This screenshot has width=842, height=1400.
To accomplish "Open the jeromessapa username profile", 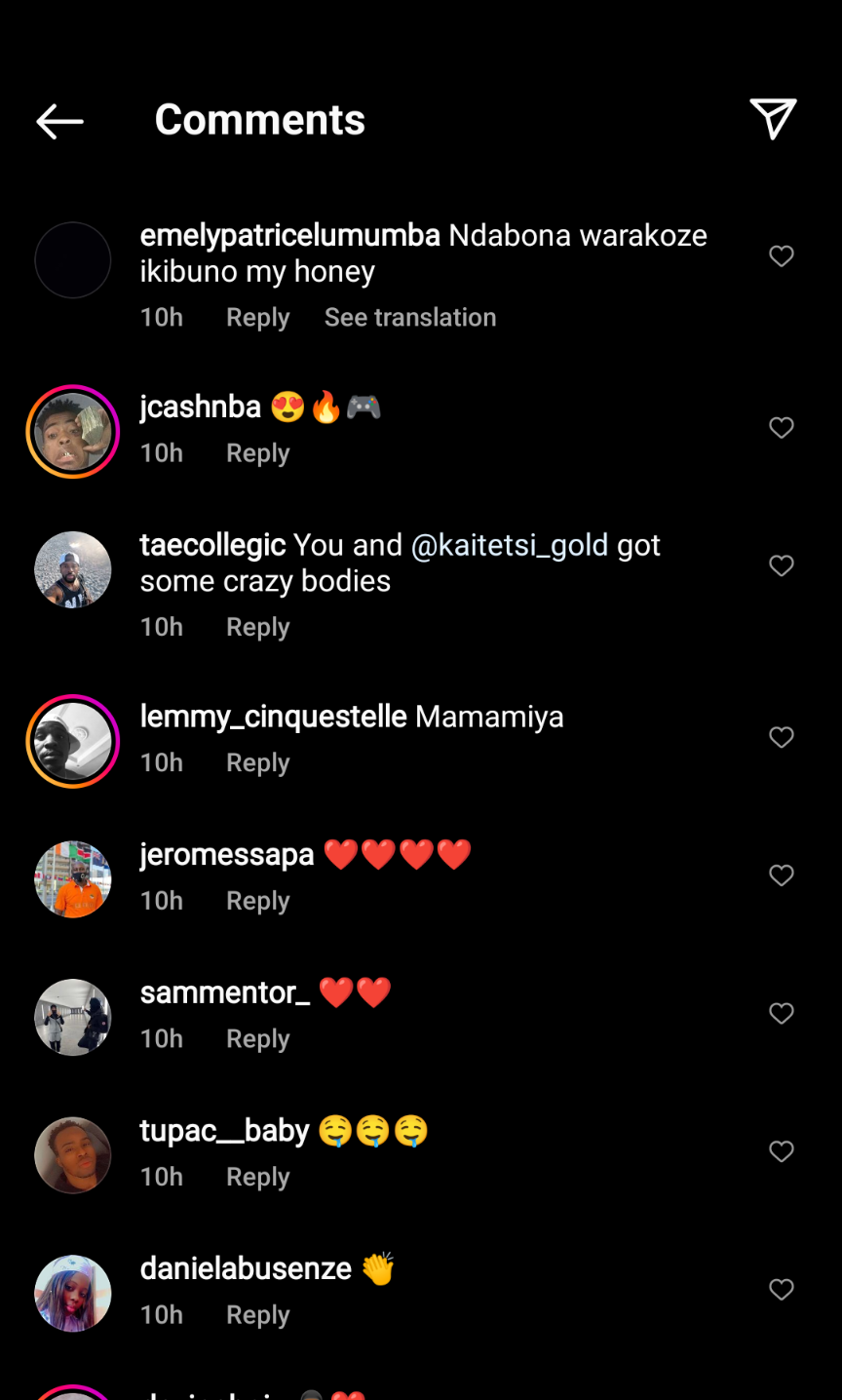I will [x=227, y=855].
